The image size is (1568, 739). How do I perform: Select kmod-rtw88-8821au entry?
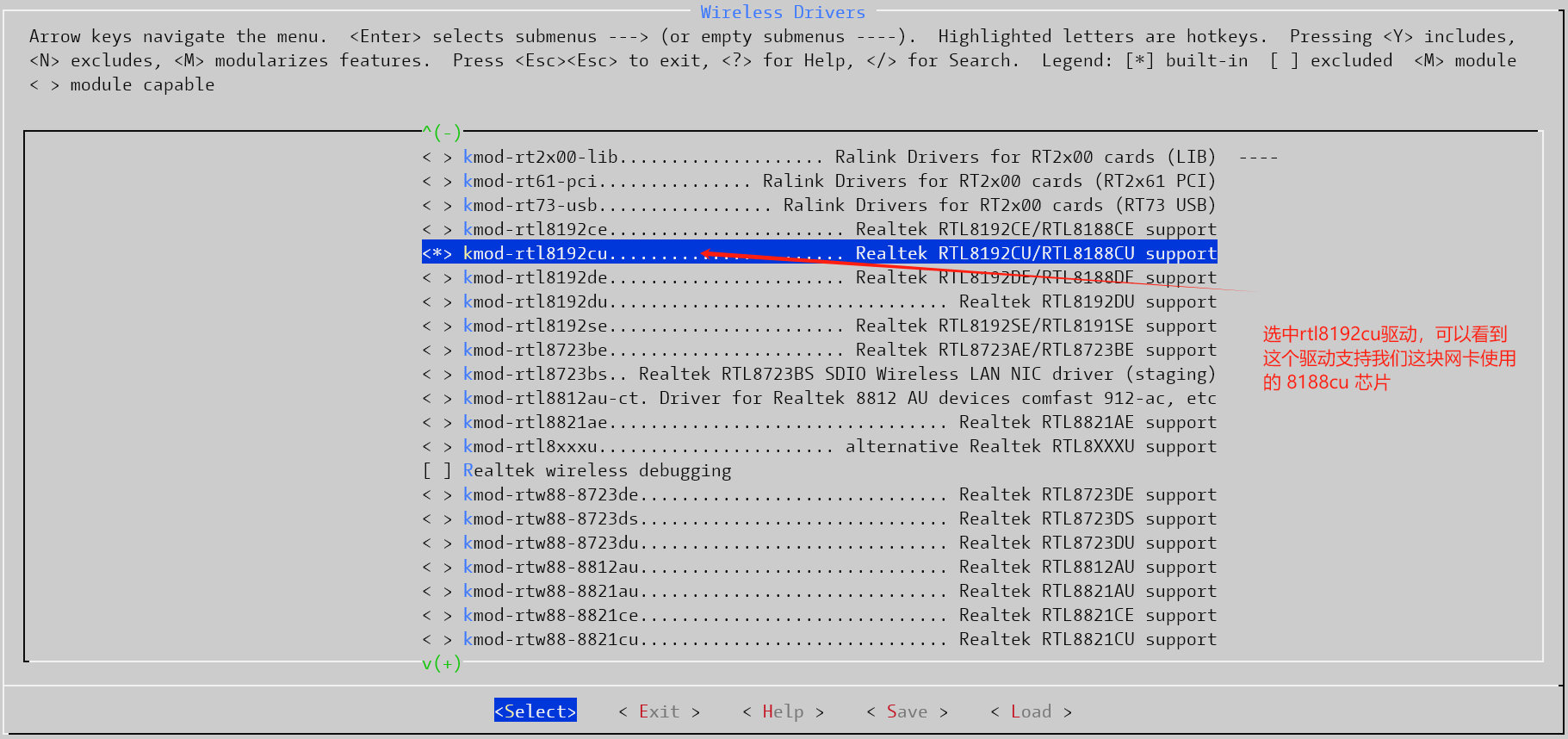819,591
